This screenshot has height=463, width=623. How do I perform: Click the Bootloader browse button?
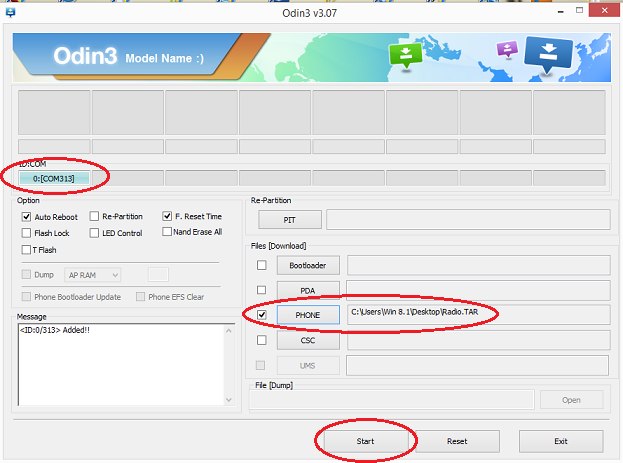click(x=308, y=265)
